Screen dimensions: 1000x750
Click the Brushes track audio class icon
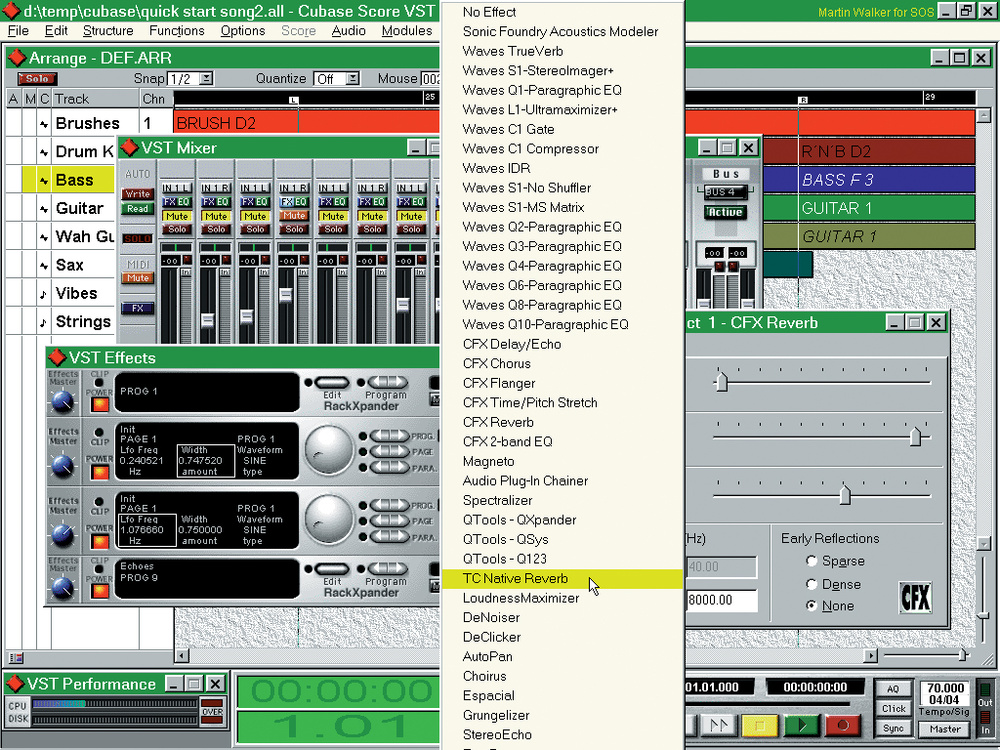[43, 124]
